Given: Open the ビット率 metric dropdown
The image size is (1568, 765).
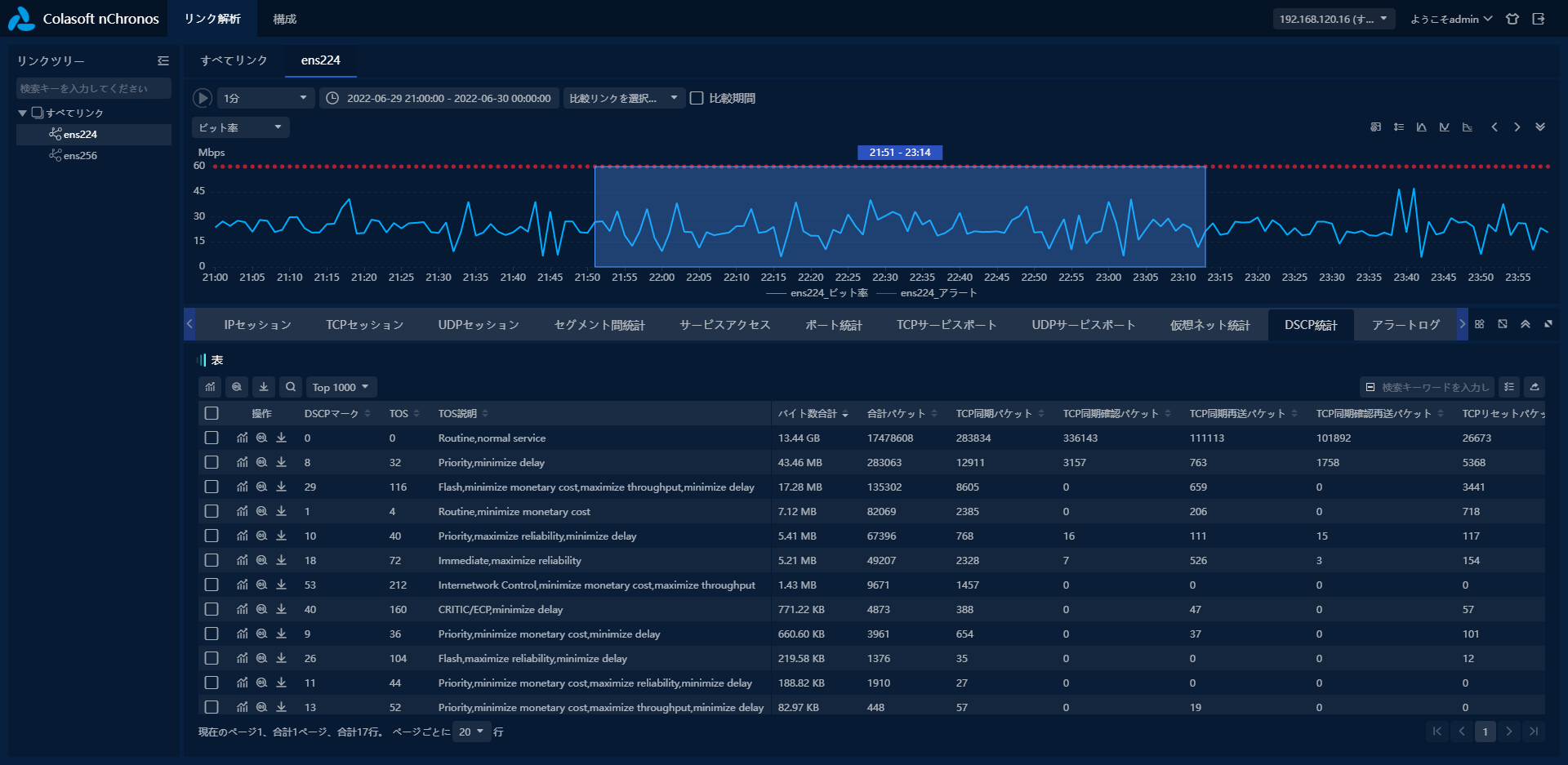Looking at the screenshot, I should (240, 127).
